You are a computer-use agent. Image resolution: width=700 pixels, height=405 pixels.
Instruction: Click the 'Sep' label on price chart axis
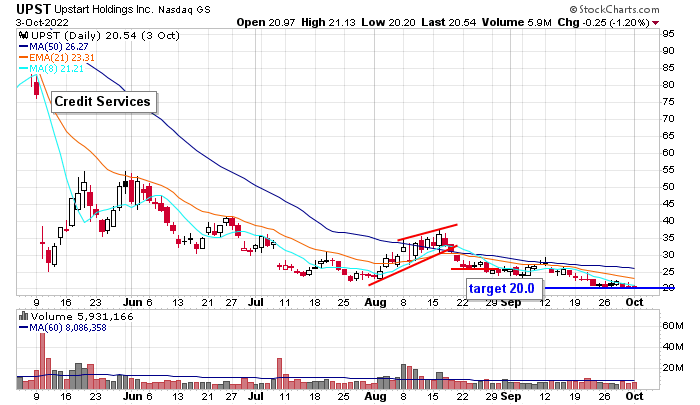pyautogui.click(x=511, y=302)
